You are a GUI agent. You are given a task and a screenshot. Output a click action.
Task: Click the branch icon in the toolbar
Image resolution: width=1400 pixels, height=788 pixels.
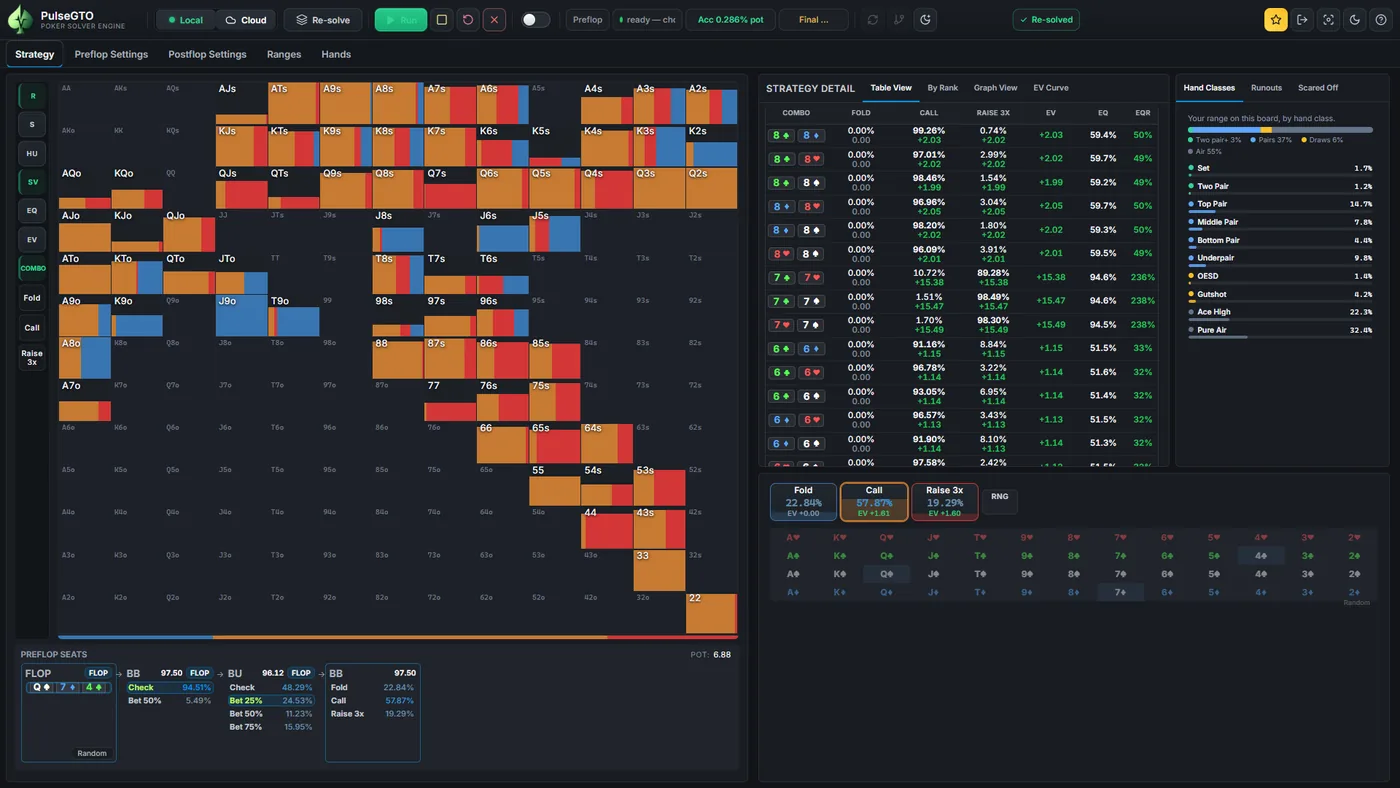click(x=899, y=20)
